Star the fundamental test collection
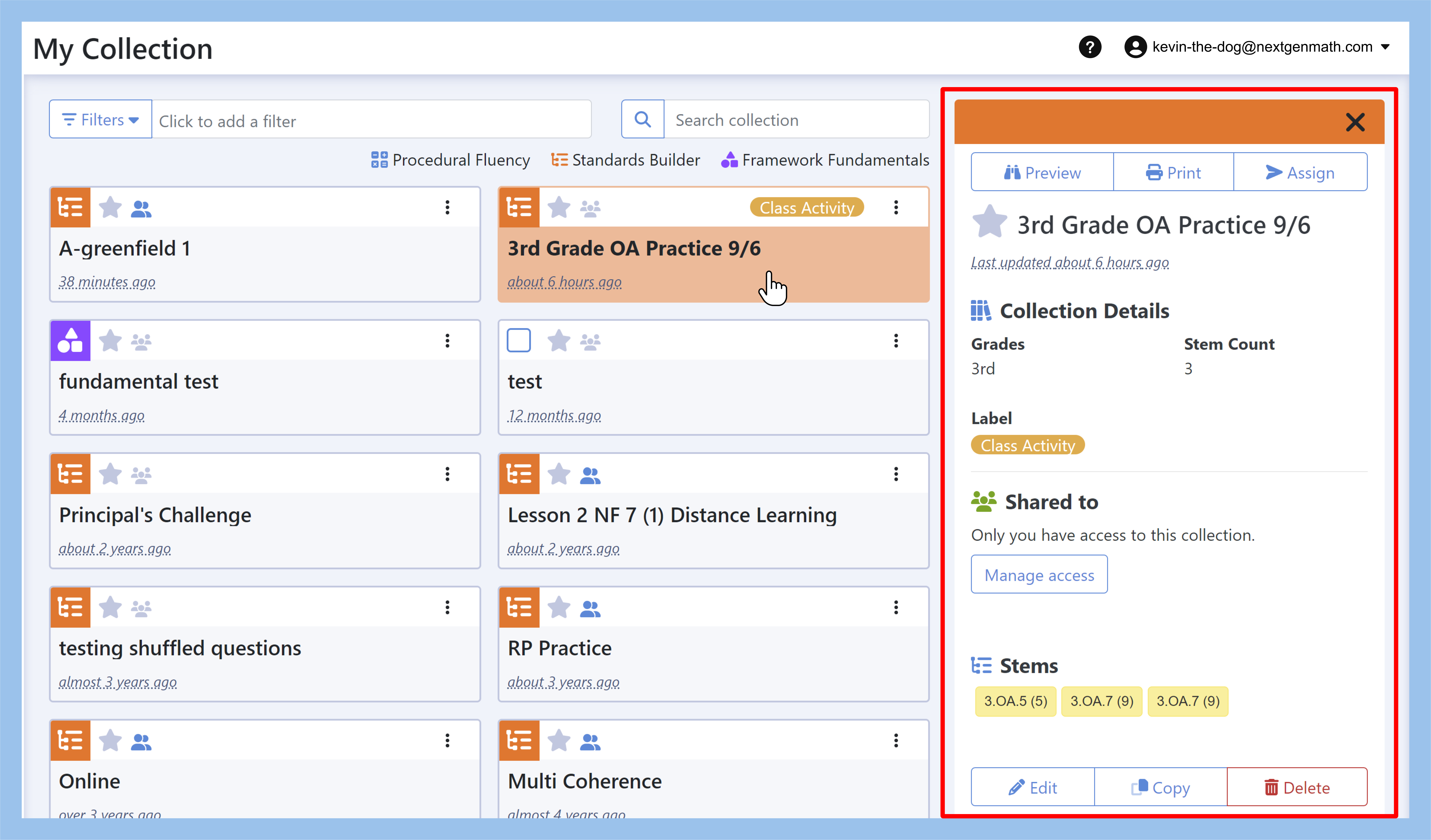Screen dimensions: 1431x840 click(110, 341)
